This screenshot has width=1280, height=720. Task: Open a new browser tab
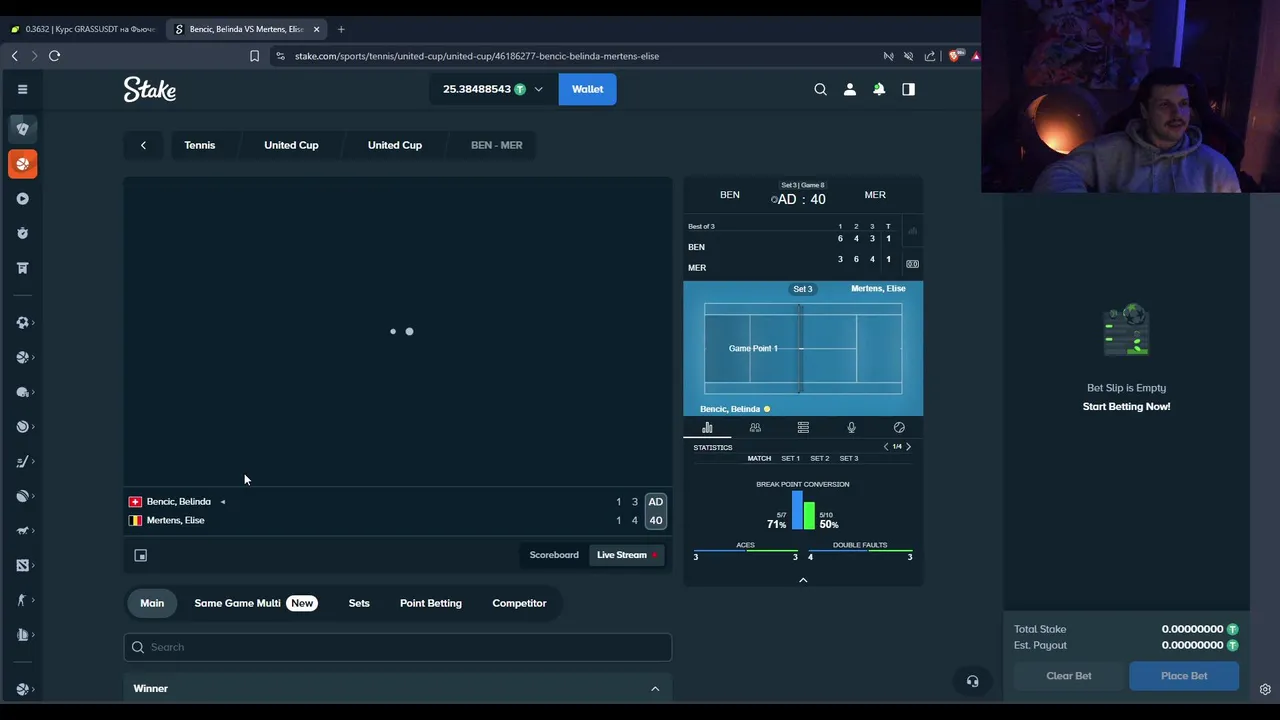341,29
